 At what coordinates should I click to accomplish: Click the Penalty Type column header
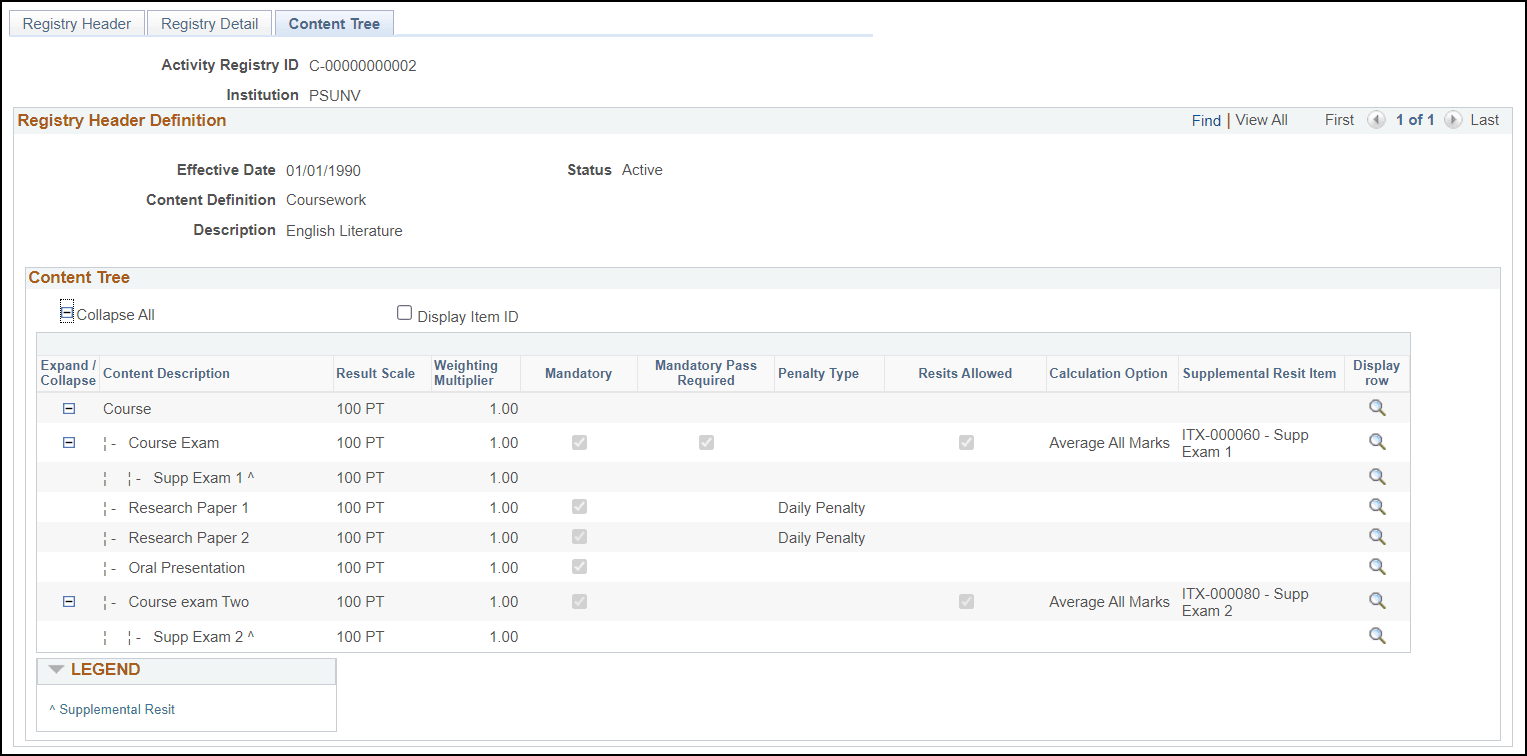(x=818, y=373)
